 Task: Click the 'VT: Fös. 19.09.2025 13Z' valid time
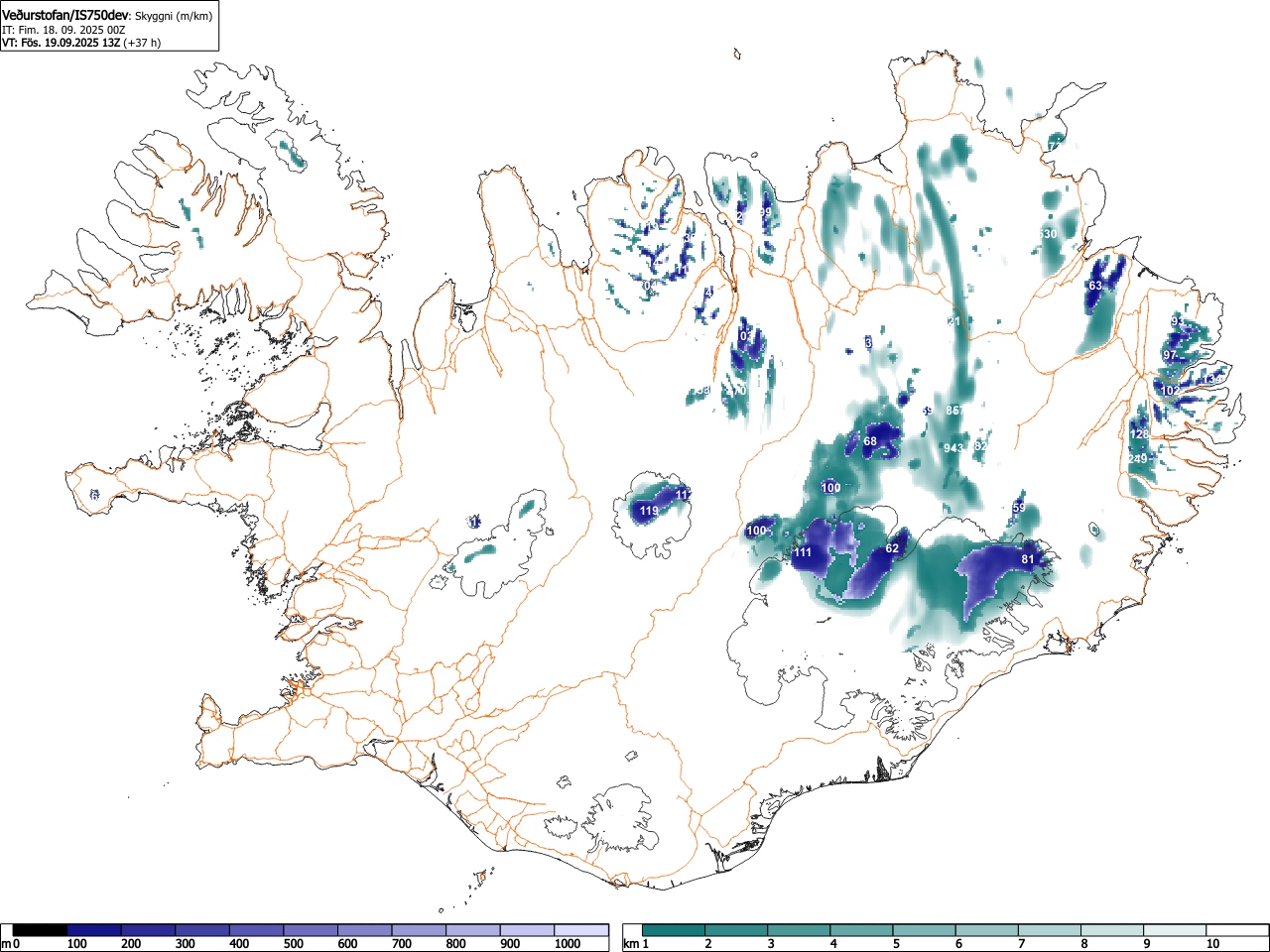61,43
